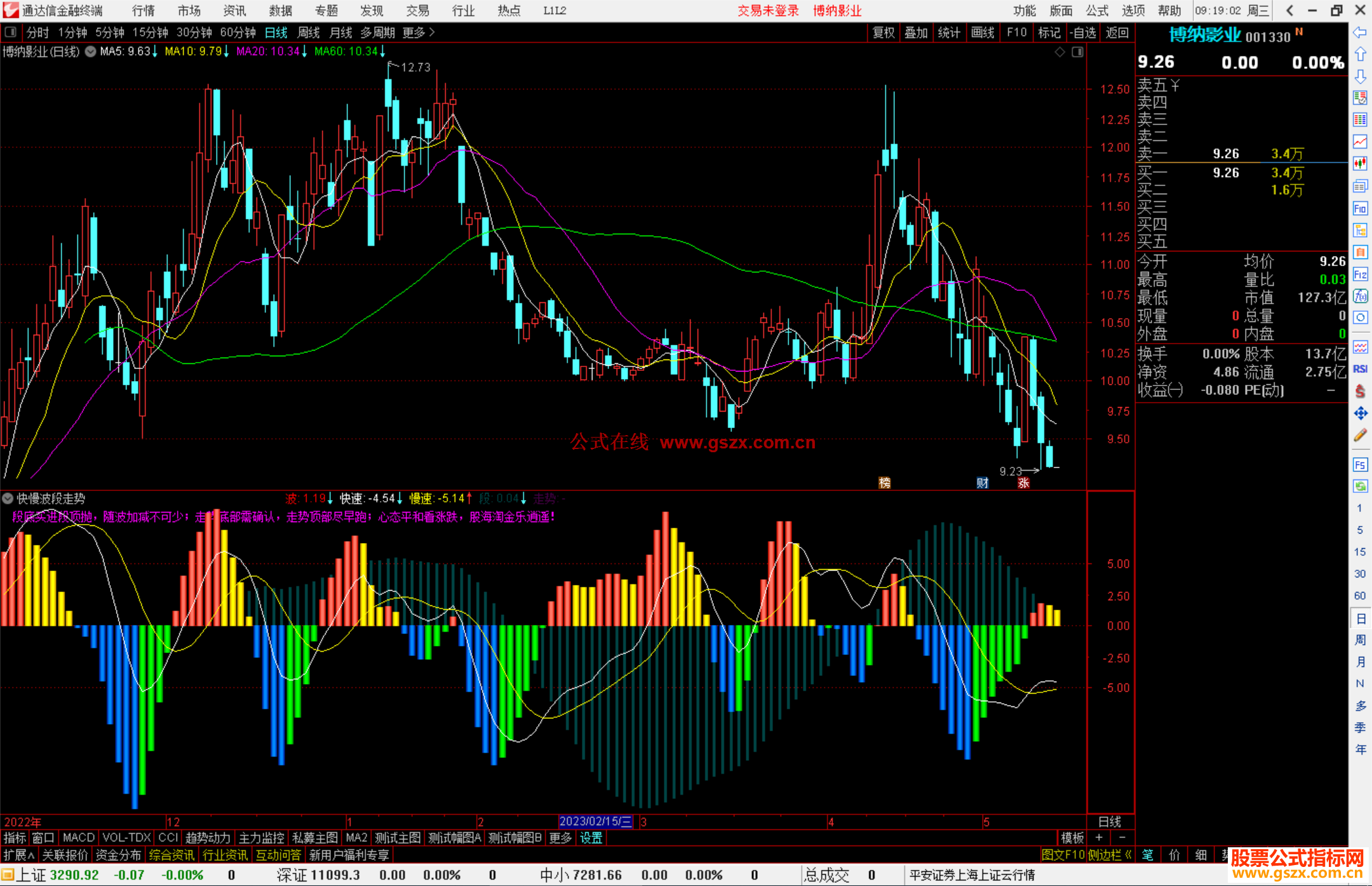Open the candlestick chart sidebar icon
Viewport: 1372px width, 886px height.
point(1360,164)
